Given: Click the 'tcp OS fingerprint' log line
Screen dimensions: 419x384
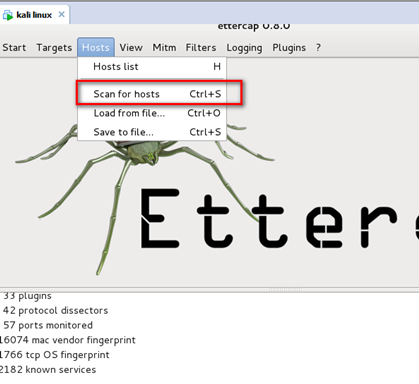Looking at the screenshot, I should 54,355.
